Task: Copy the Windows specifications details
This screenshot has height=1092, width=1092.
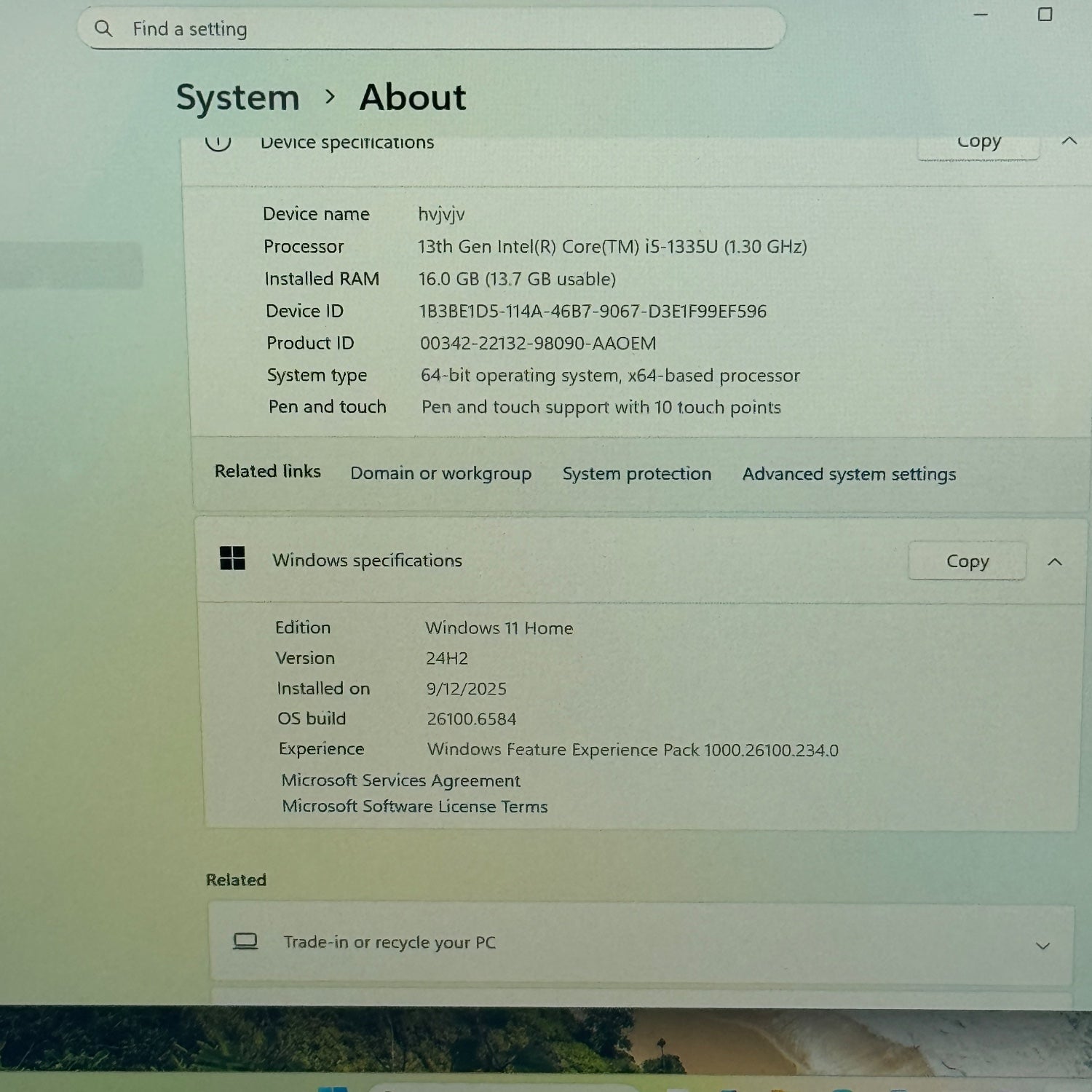Action: pyautogui.click(x=967, y=561)
